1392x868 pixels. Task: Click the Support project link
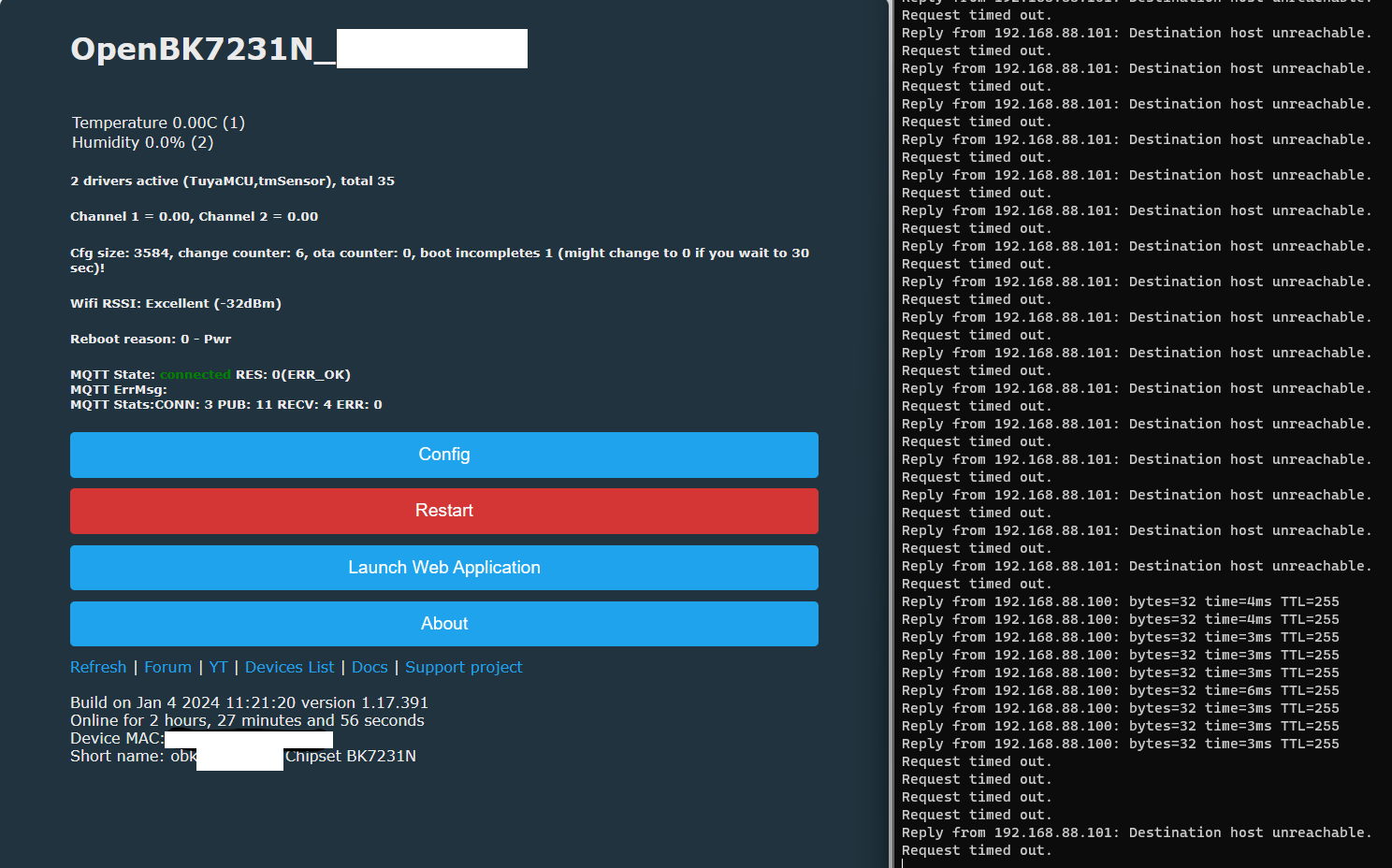point(464,667)
